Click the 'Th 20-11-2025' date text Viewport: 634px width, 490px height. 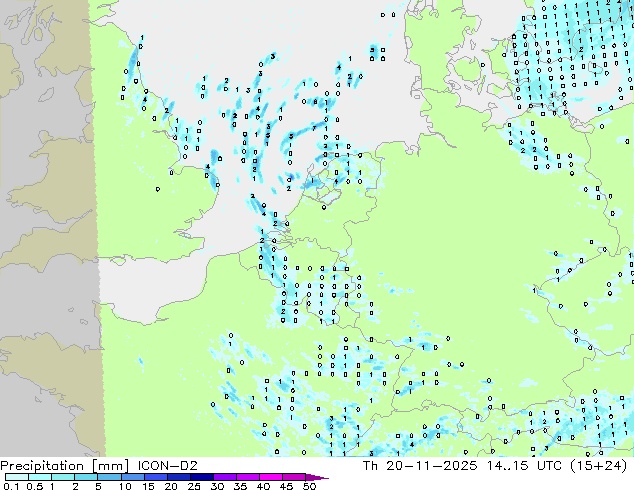click(x=420, y=466)
